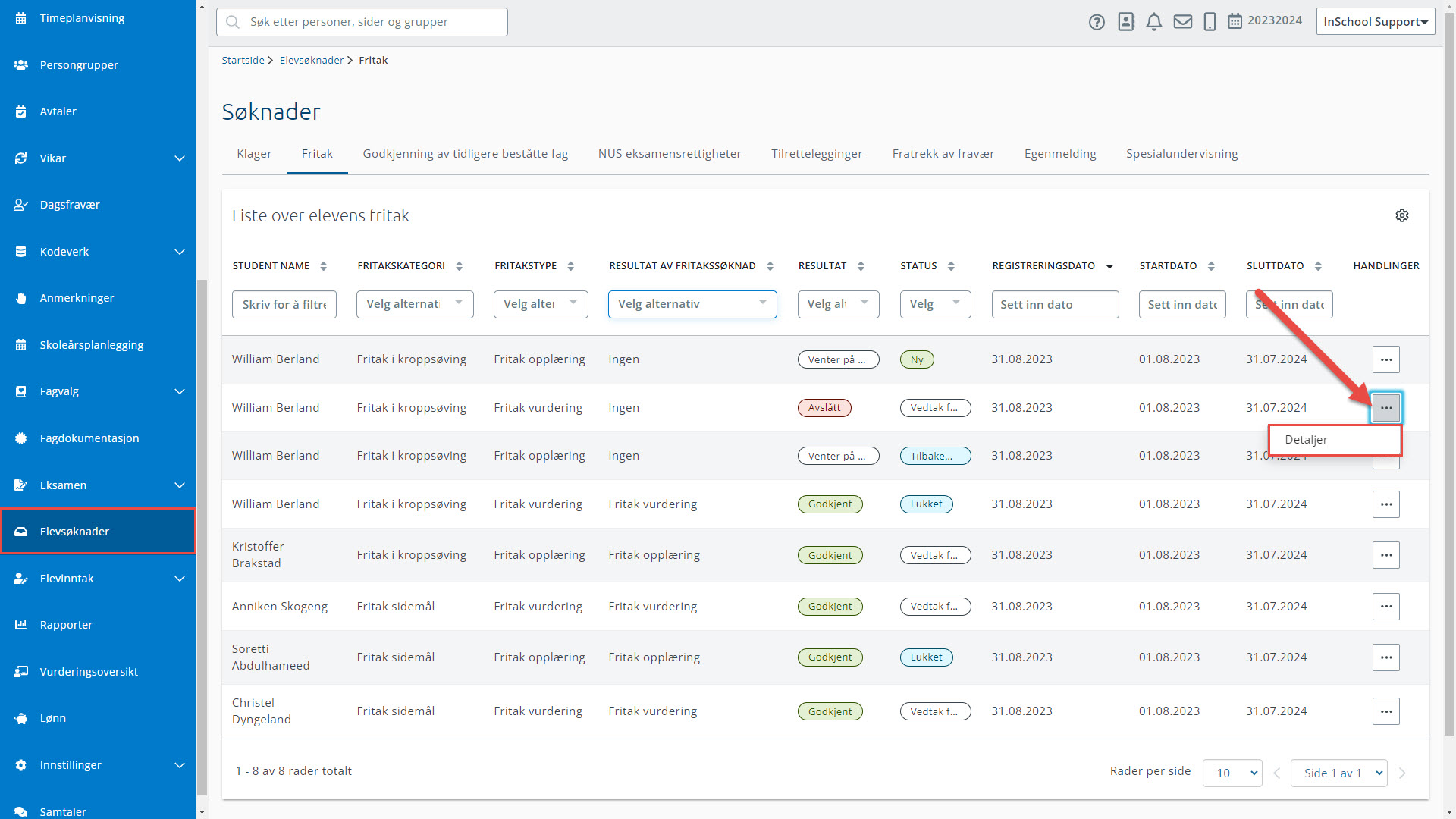
Task: Open table settings gear icon
Action: [x=1402, y=215]
